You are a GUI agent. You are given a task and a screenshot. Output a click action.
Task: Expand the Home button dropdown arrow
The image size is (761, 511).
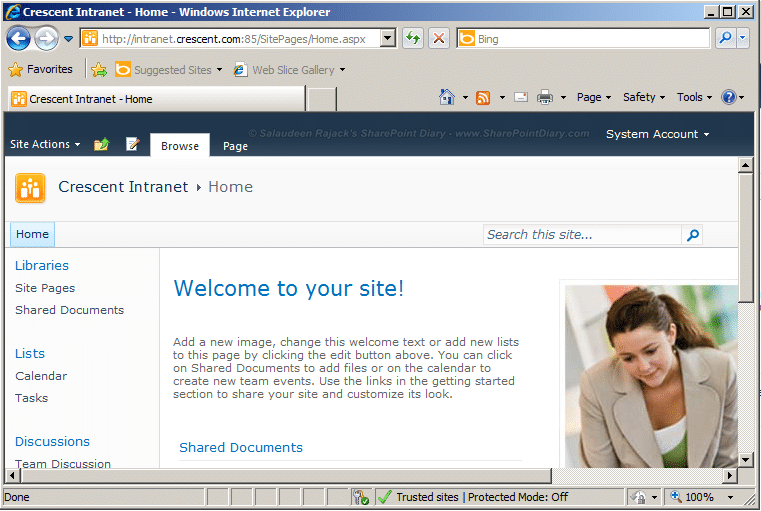click(x=465, y=98)
